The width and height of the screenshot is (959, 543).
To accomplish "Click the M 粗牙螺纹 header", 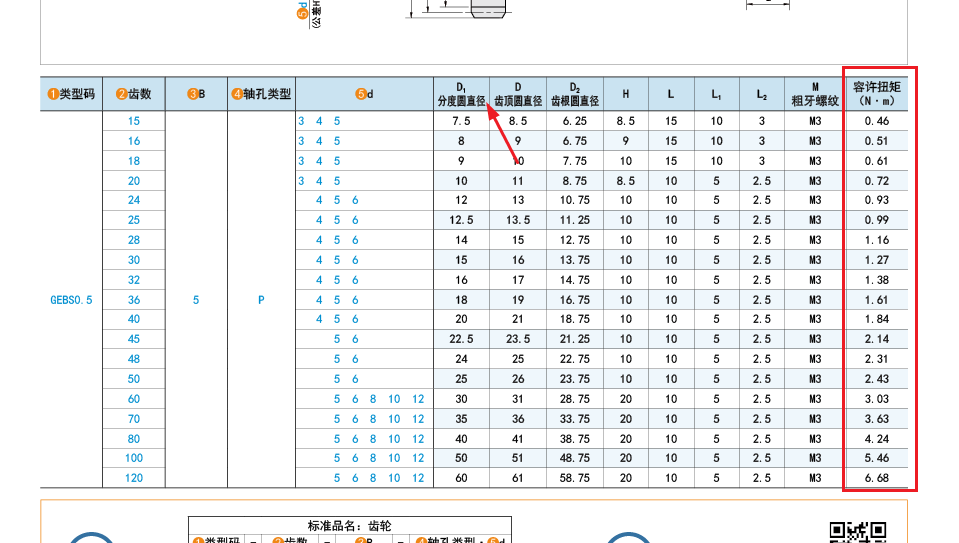I will coord(815,94).
